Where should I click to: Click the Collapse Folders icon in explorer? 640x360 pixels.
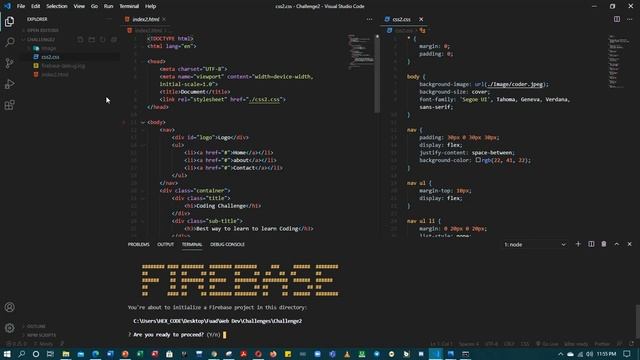[x=114, y=40]
